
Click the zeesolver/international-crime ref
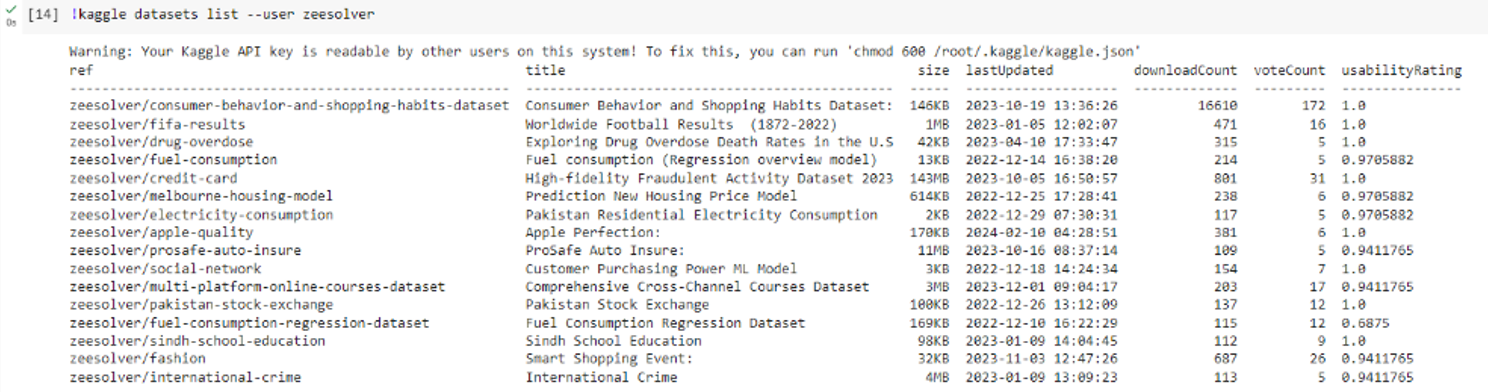[x=186, y=377]
